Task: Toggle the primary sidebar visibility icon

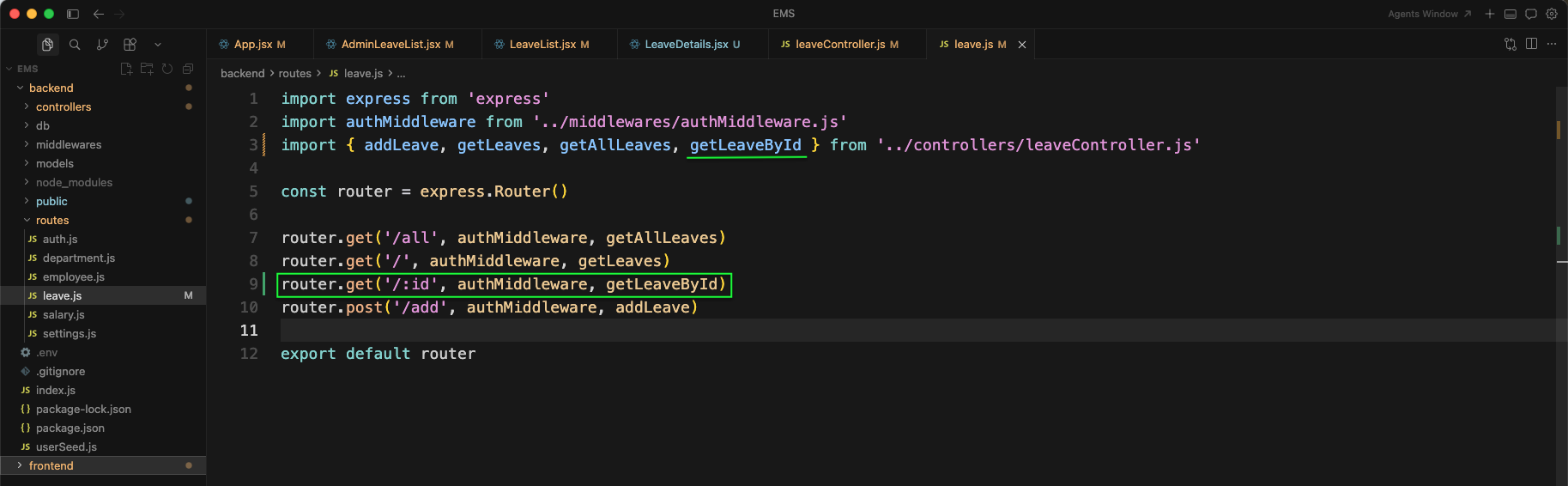Action: click(73, 14)
